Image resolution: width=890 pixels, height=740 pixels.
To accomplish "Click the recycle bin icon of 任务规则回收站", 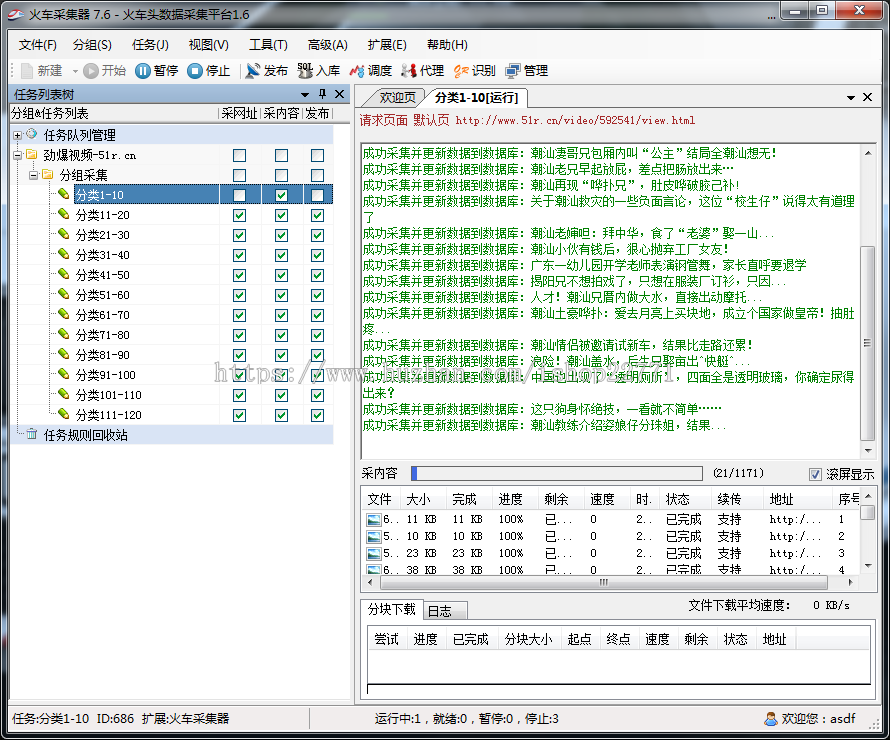I will [x=32, y=435].
